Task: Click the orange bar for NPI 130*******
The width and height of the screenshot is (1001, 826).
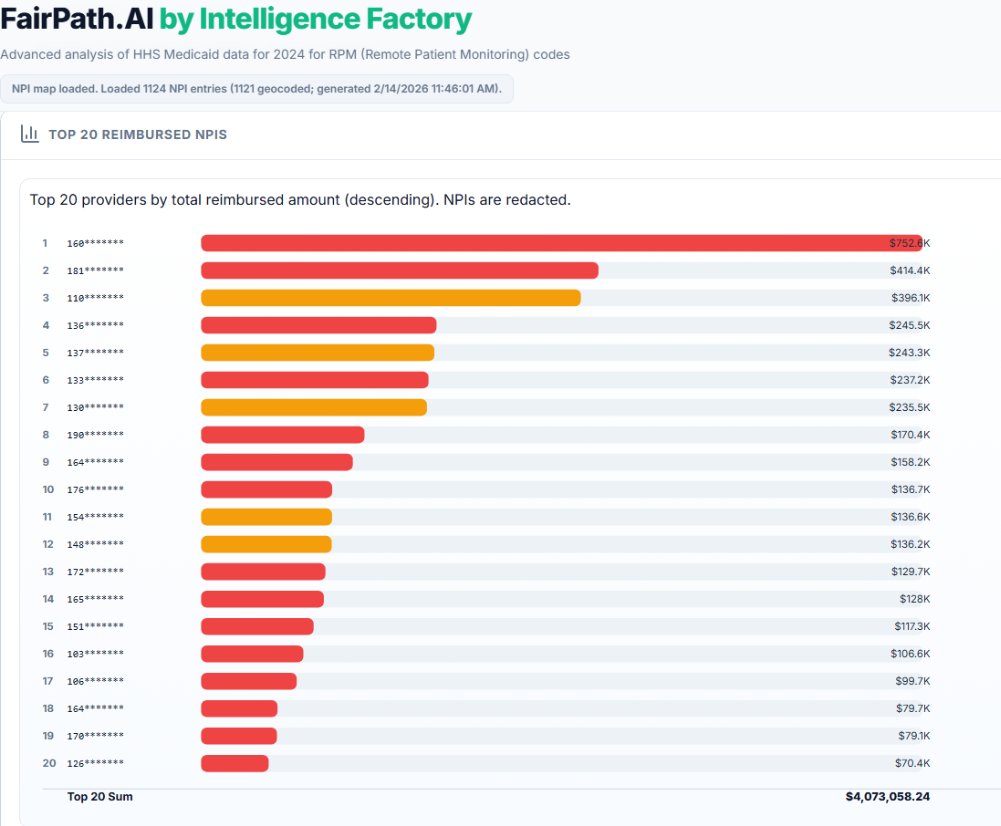Action: (x=313, y=407)
